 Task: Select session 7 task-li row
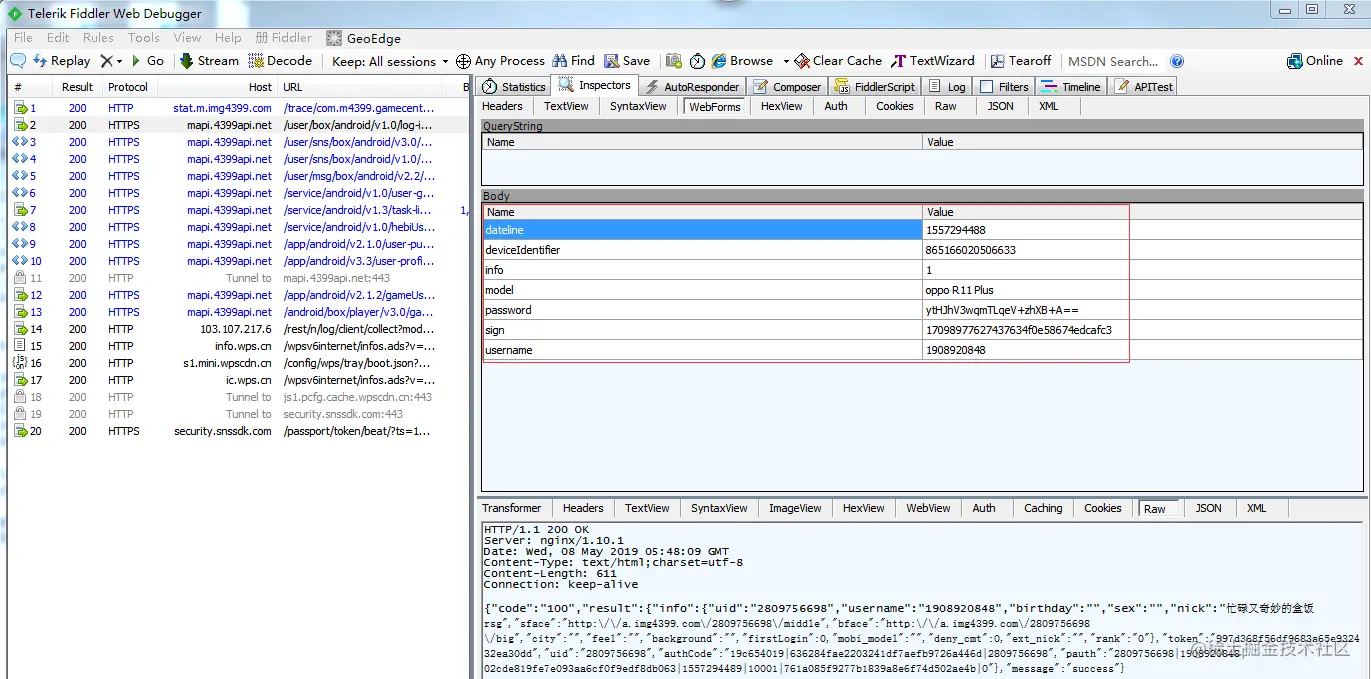pos(238,210)
